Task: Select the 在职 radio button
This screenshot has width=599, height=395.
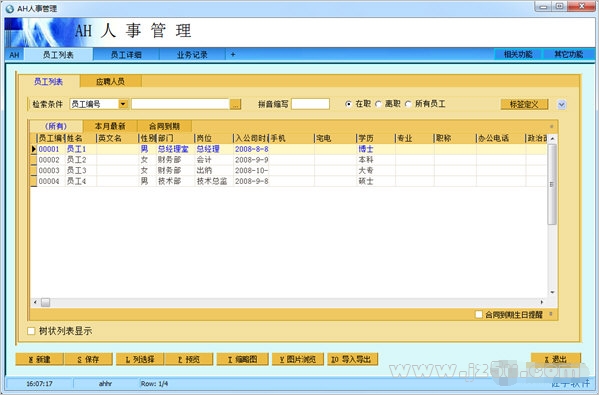Action: (348, 104)
